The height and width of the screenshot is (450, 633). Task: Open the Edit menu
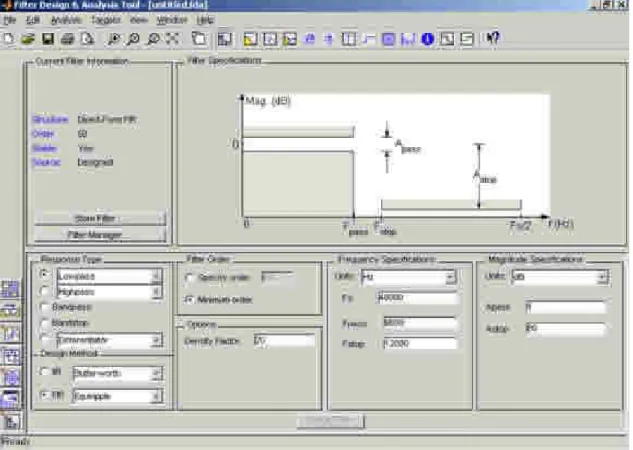point(33,20)
